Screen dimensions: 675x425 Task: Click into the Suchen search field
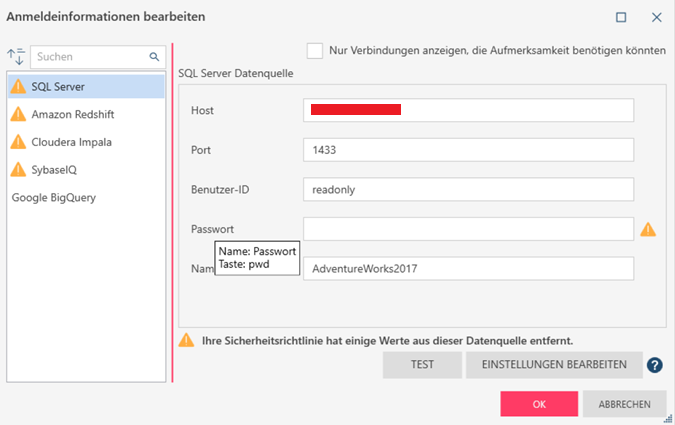[x=88, y=57]
